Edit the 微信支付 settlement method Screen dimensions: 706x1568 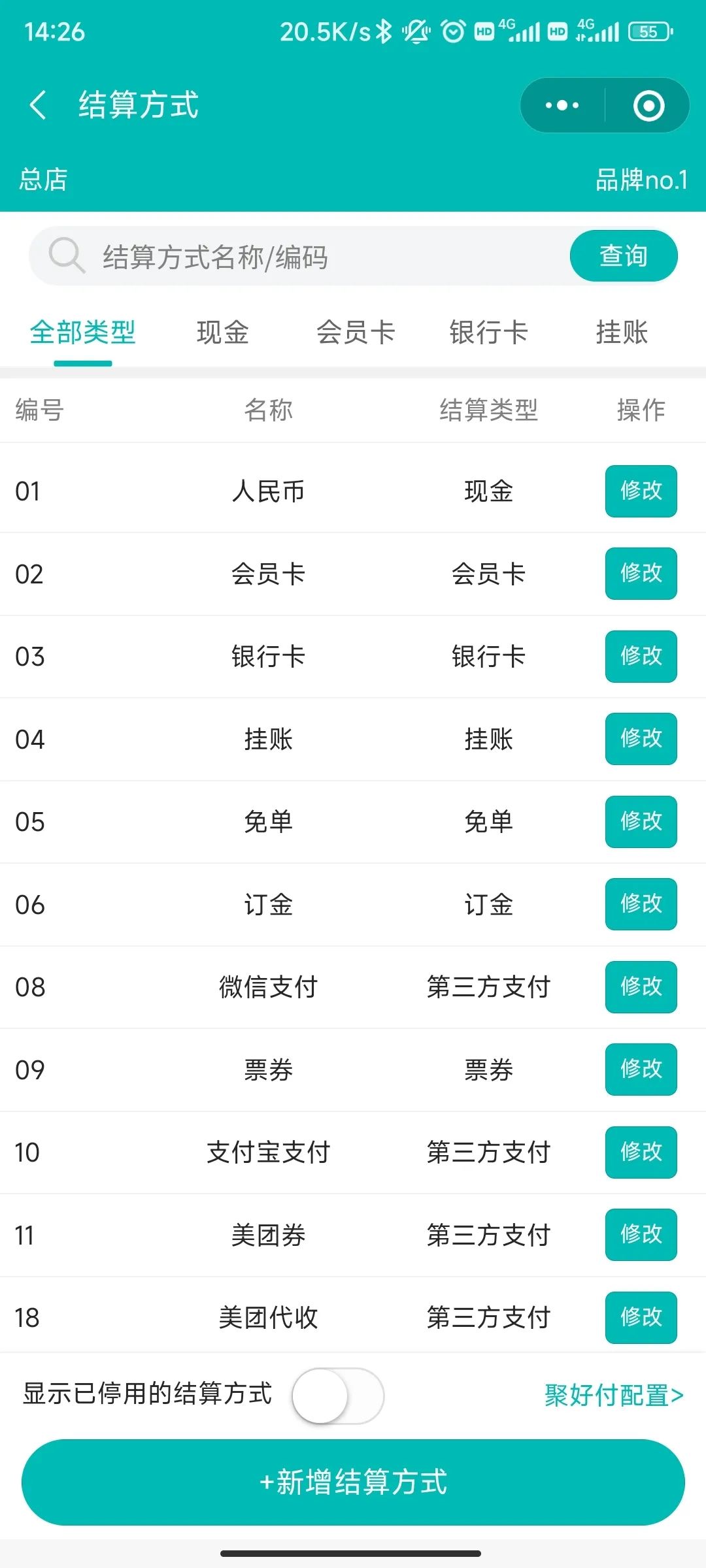[x=641, y=987]
